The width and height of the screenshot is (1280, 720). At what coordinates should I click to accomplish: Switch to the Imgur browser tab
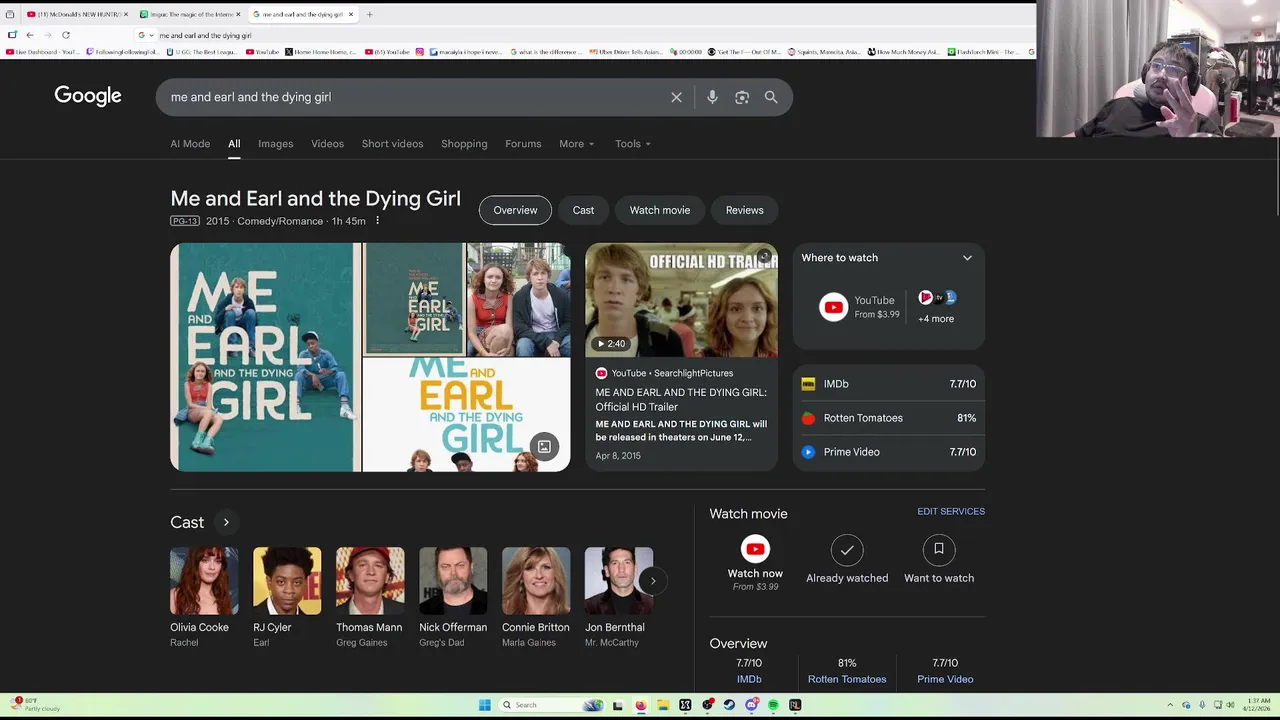click(x=190, y=14)
